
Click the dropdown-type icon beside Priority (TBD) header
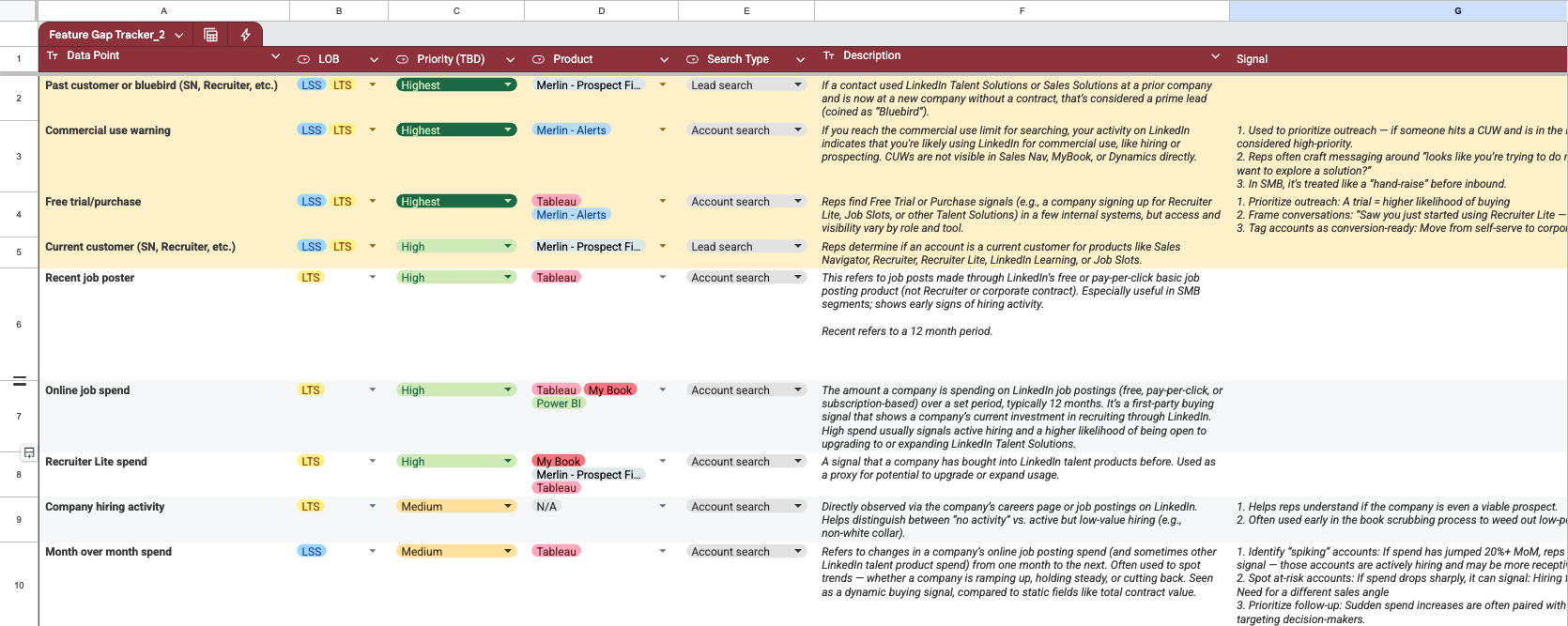[402, 59]
